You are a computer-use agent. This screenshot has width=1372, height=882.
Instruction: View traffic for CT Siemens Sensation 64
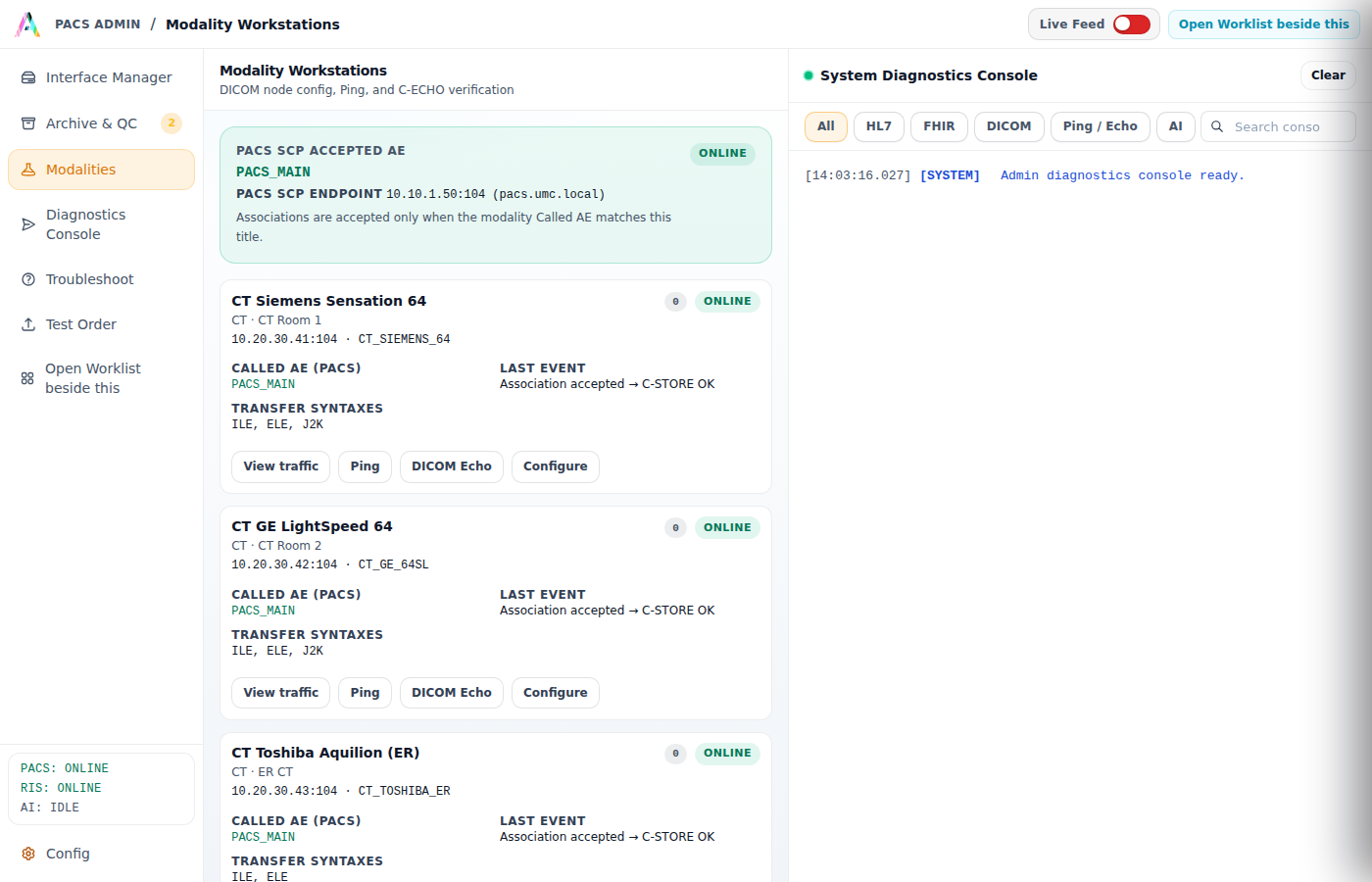pyautogui.click(x=281, y=466)
